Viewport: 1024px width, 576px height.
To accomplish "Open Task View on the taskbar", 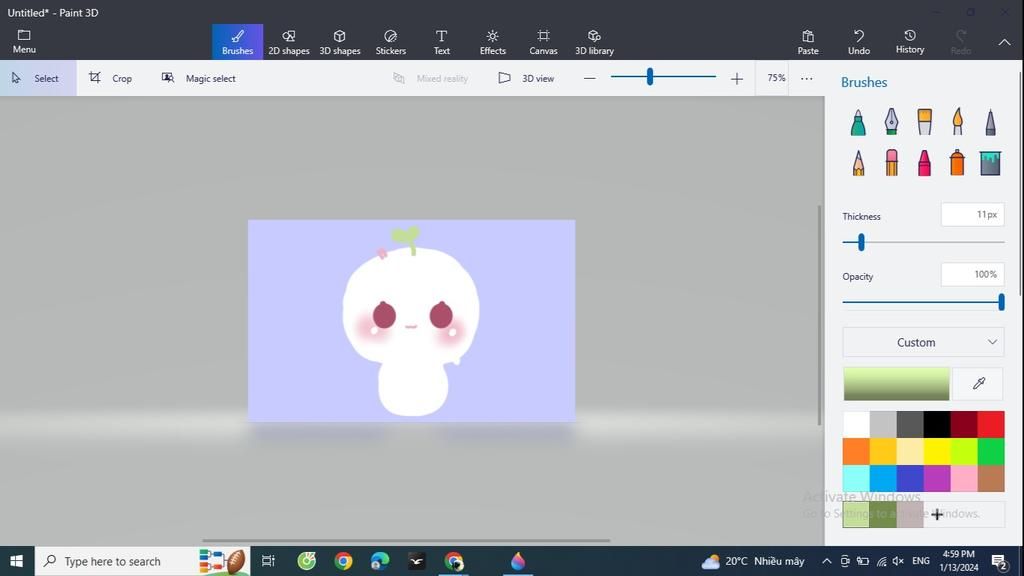I will (268, 561).
